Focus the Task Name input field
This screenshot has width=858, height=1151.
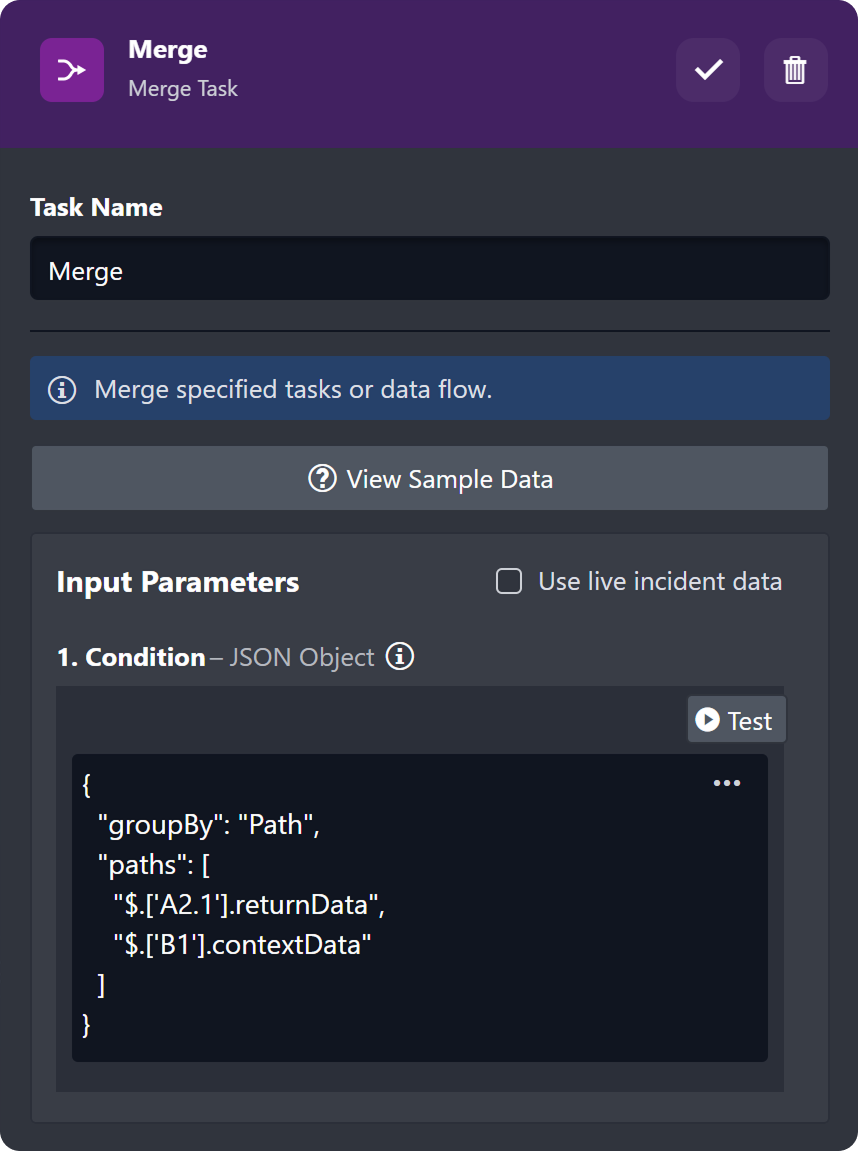coord(430,269)
